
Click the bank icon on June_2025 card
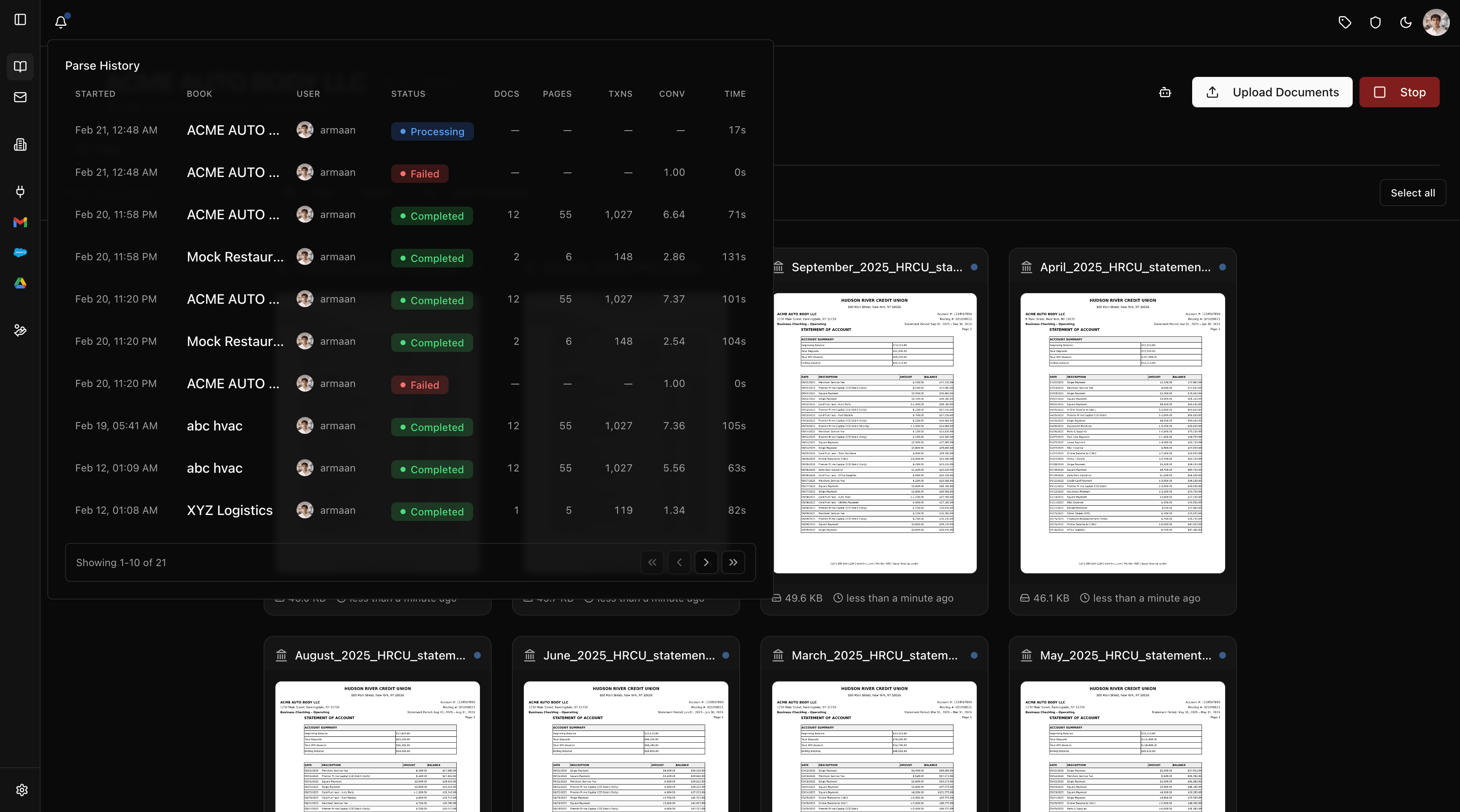[x=529, y=655]
